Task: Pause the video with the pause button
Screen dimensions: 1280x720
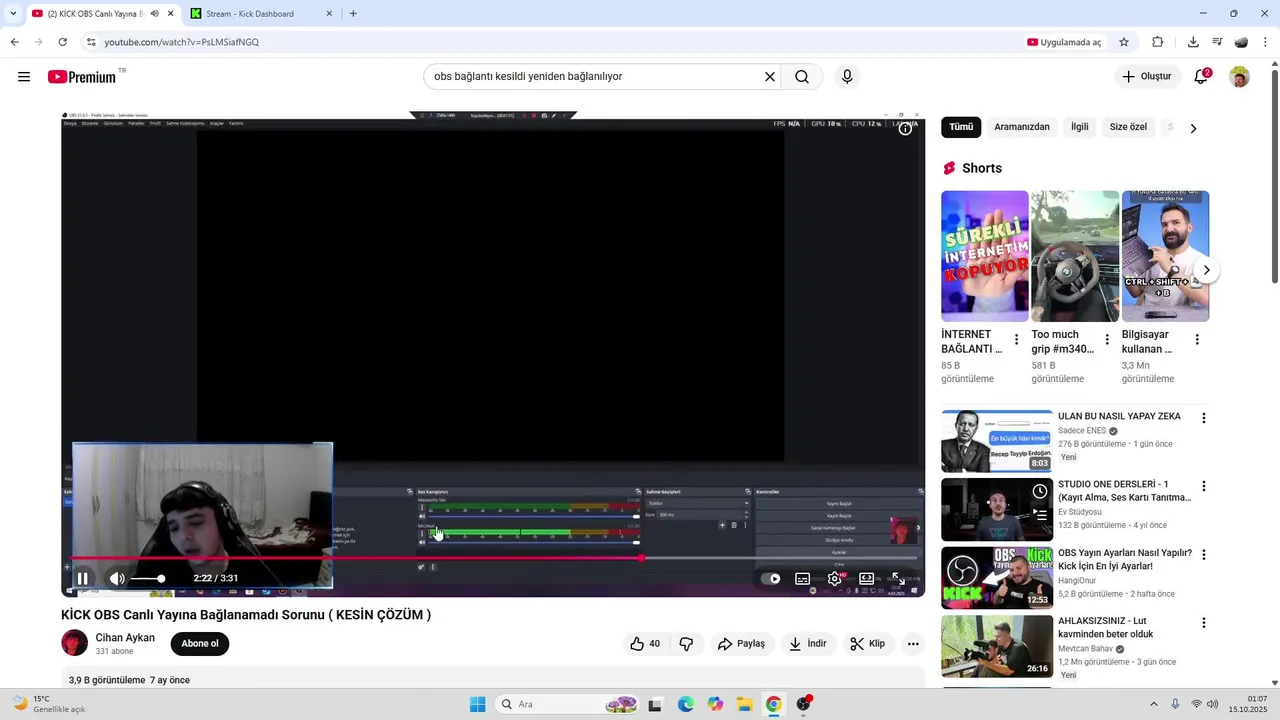Action: 83,578
